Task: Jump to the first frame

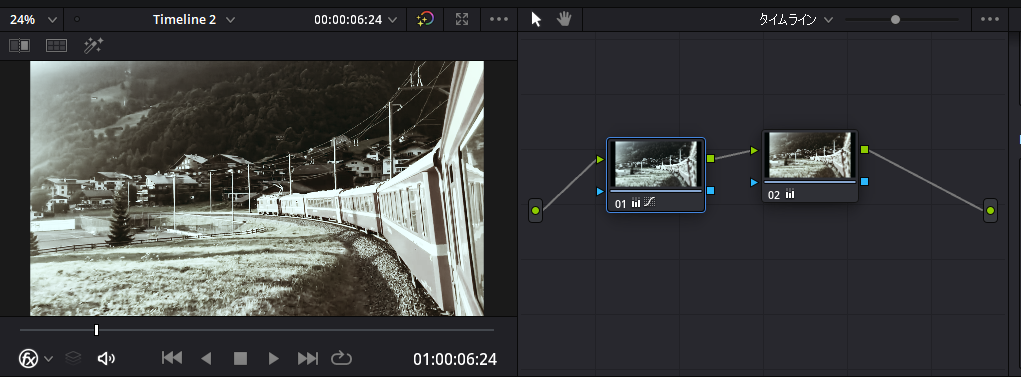Action: tap(172, 358)
